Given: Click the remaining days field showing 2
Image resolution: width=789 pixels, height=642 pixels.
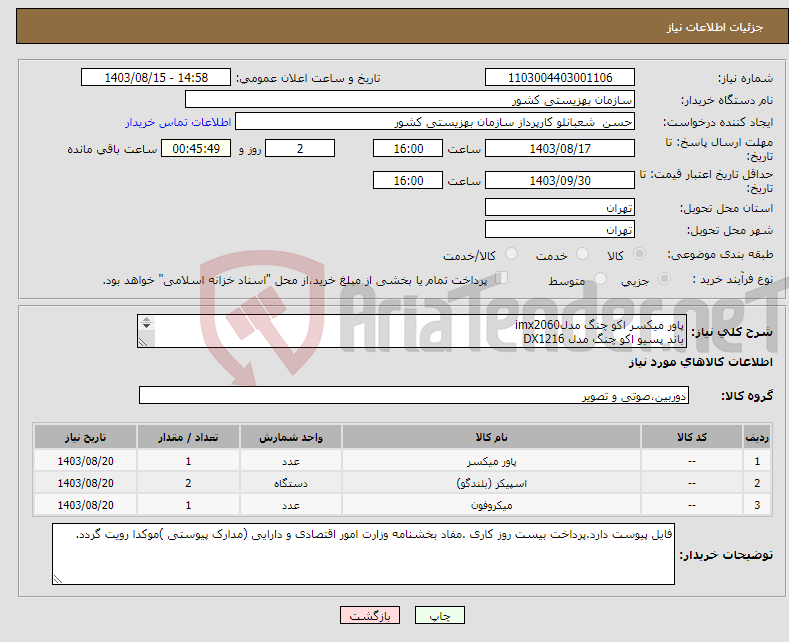Looking at the screenshot, I should pyautogui.click(x=300, y=148).
